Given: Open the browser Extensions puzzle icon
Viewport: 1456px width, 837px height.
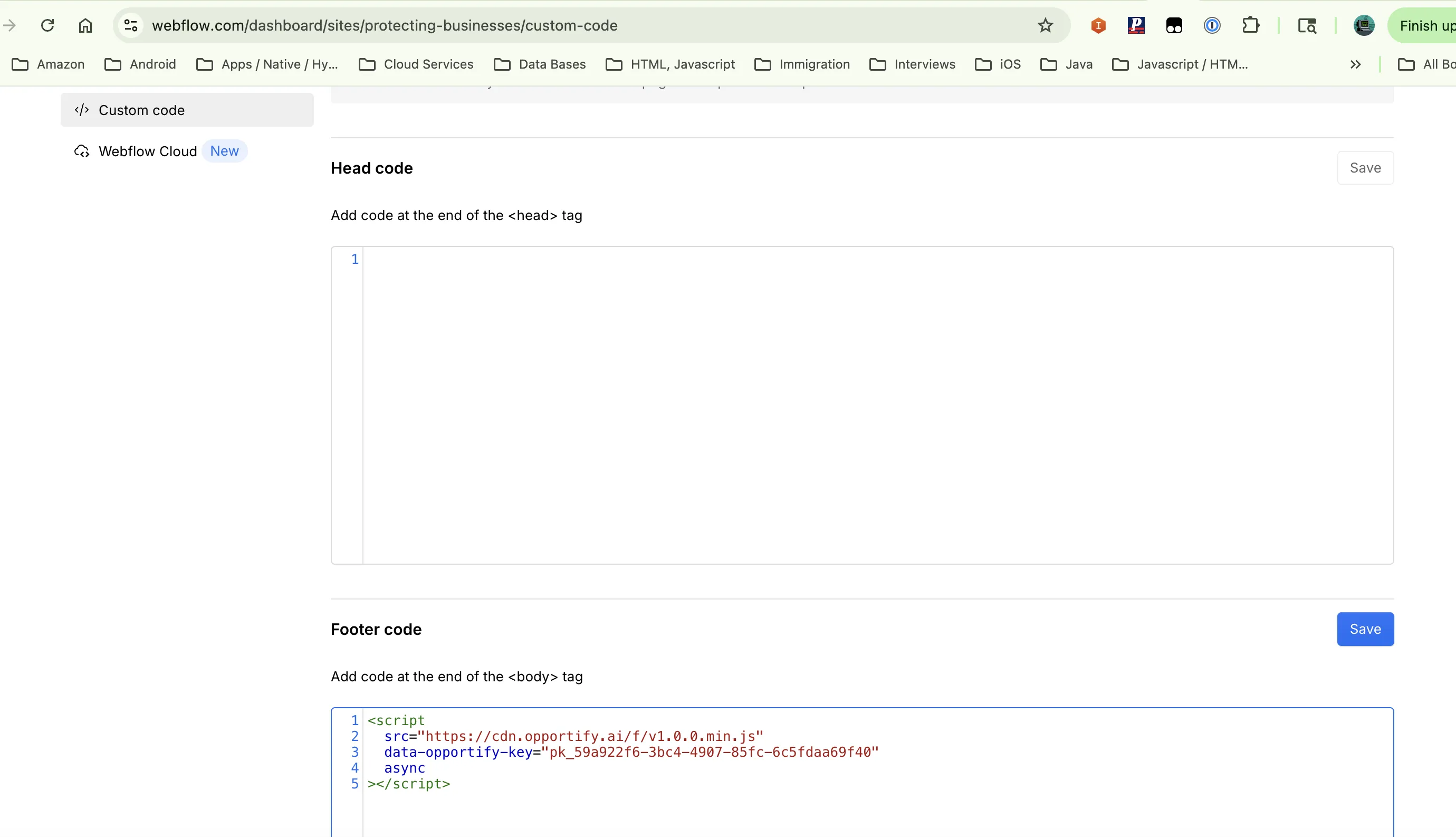Looking at the screenshot, I should click(1251, 25).
